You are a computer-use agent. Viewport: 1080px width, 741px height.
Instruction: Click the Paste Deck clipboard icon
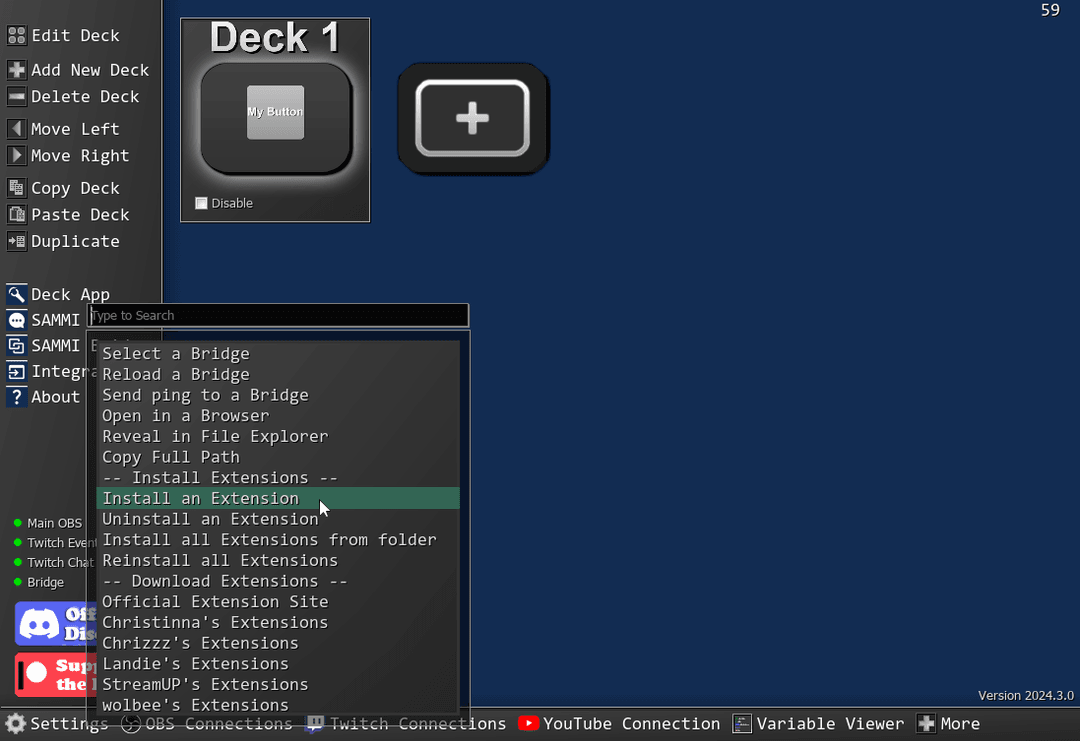point(17,214)
